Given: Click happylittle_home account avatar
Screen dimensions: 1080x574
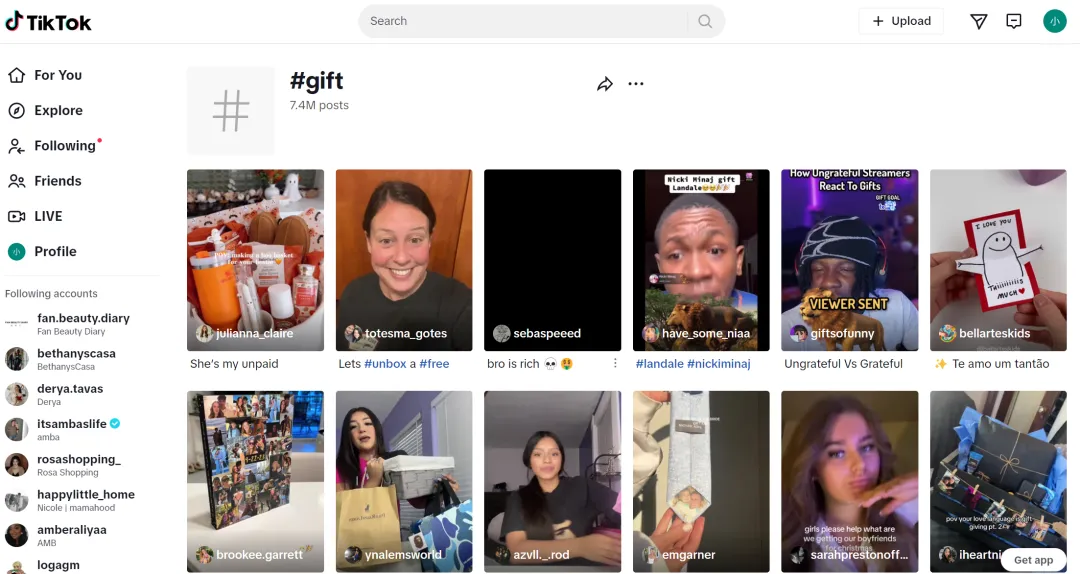Looking at the screenshot, I should (17, 500).
